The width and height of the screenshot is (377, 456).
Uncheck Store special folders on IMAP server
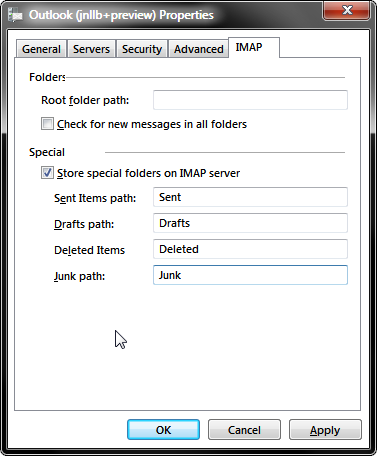coord(47,173)
